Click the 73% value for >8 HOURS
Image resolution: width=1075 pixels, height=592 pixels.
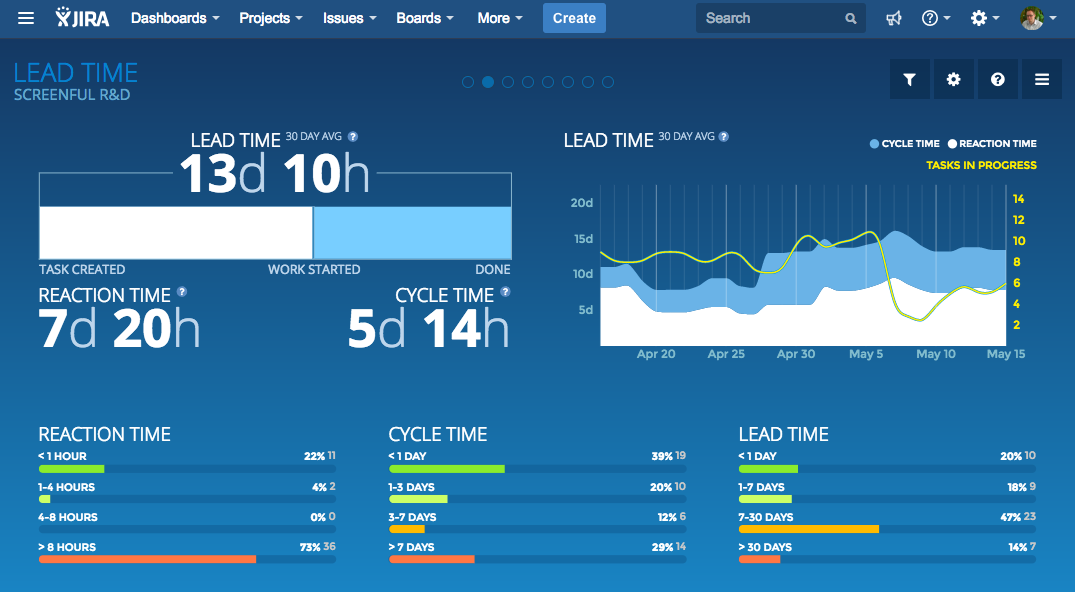pyautogui.click(x=310, y=547)
